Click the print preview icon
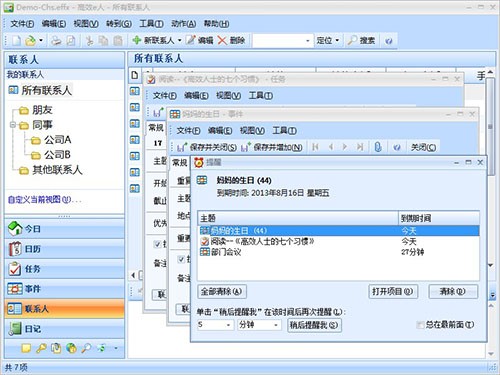The height and width of the screenshot is (375, 500). 71,41
